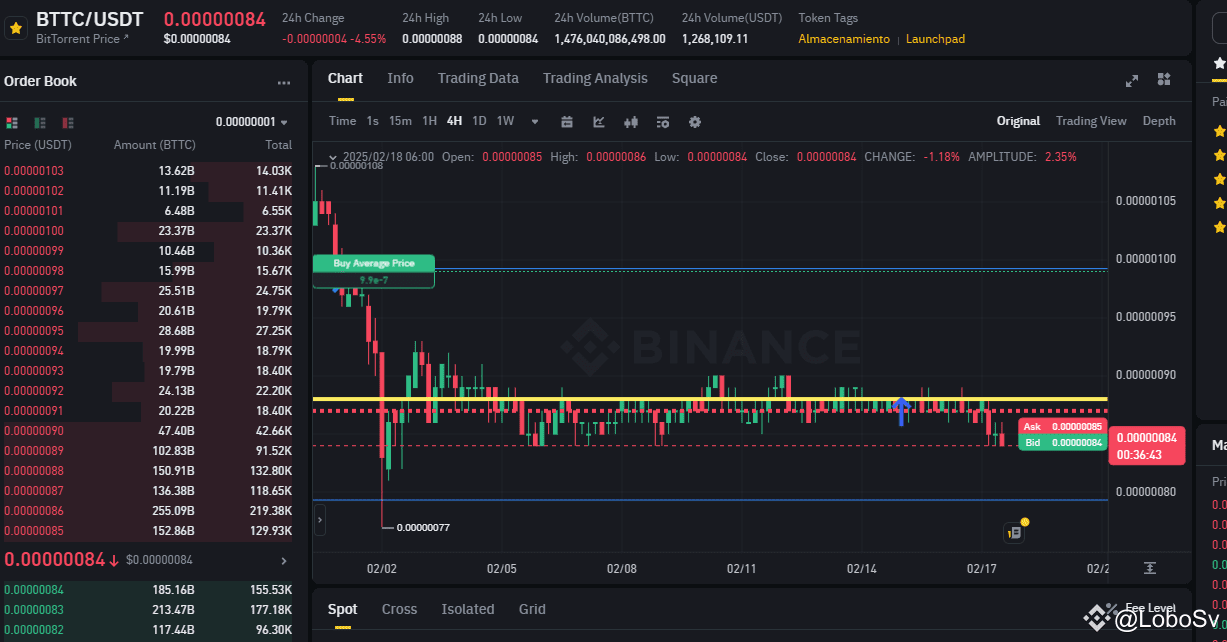Select buy order at price 0.00000082
The height and width of the screenshot is (642, 1227).
pyautogui.click(x=150, y=631)
